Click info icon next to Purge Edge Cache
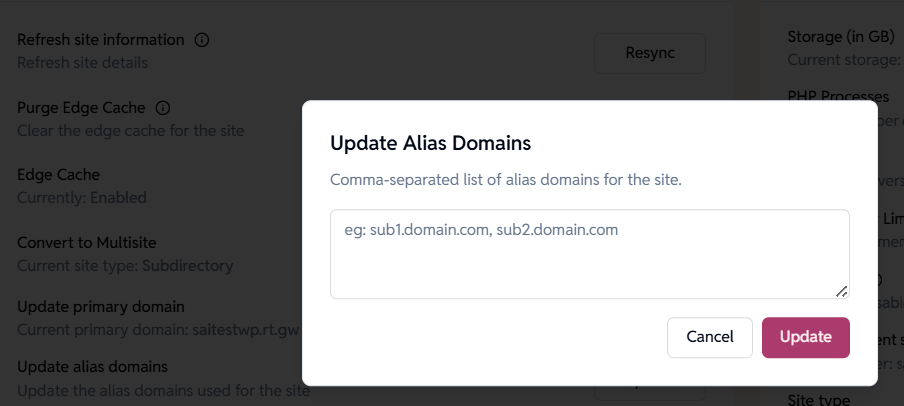The image size is (904, 406). [163, 108]
